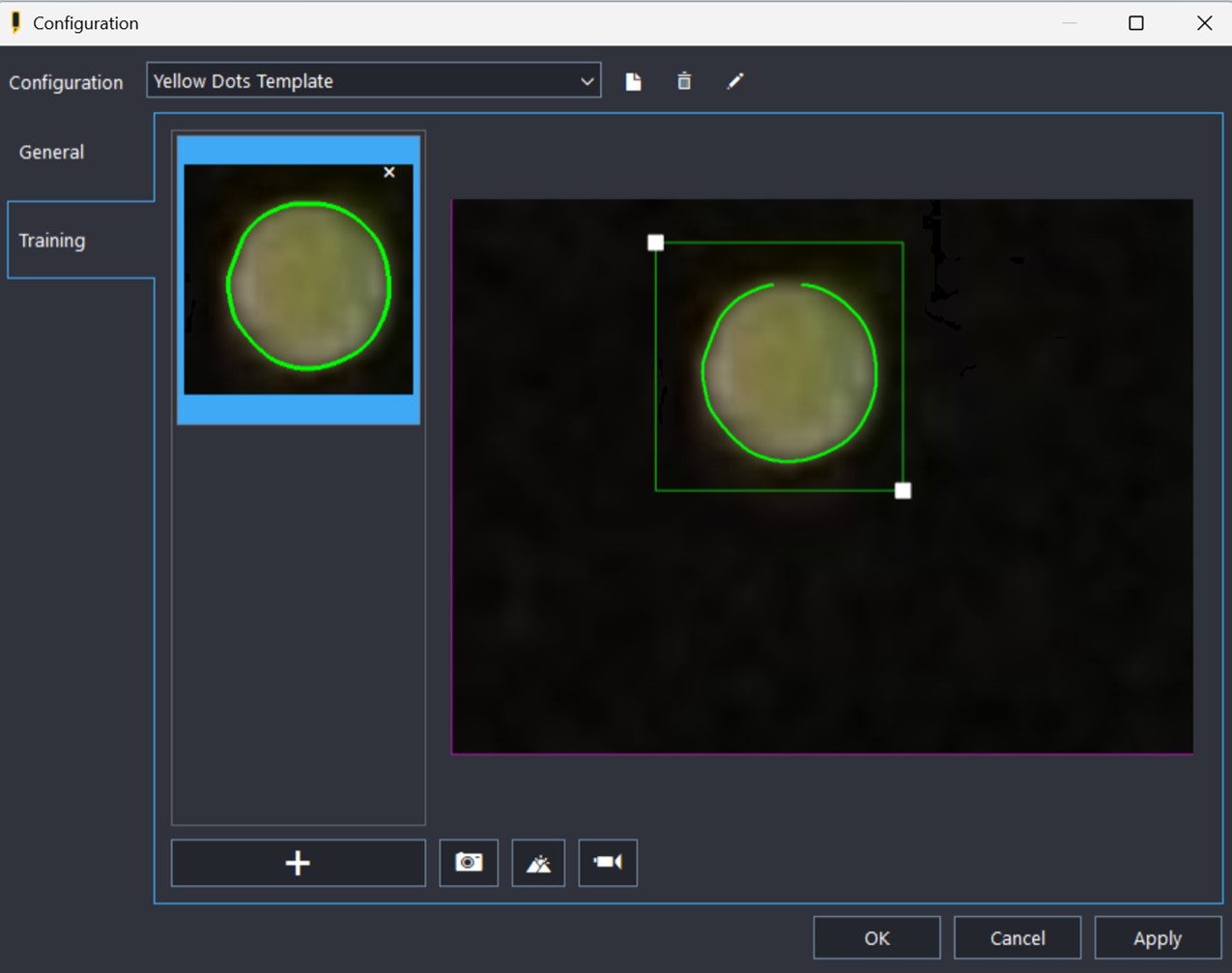Start live capture with the video camera icon
This screenshot has height=973, width=1232.
[608, 863]
